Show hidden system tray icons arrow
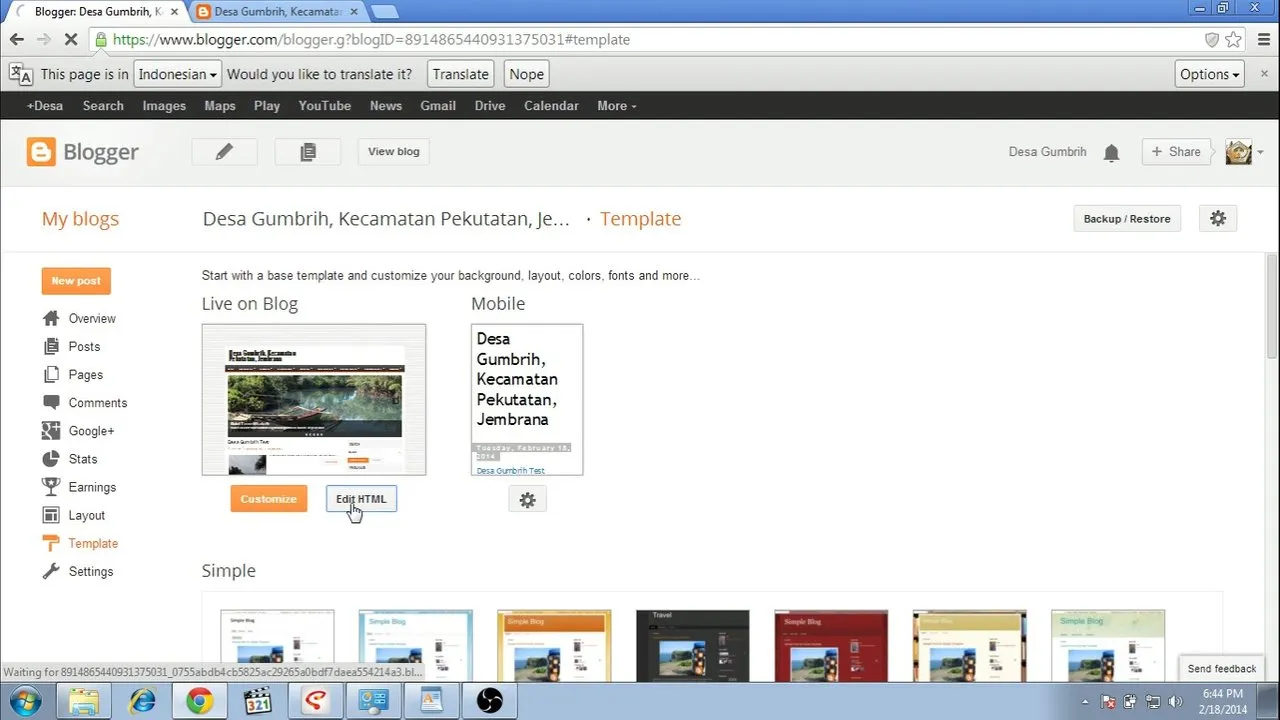 tap(1086, 701)
